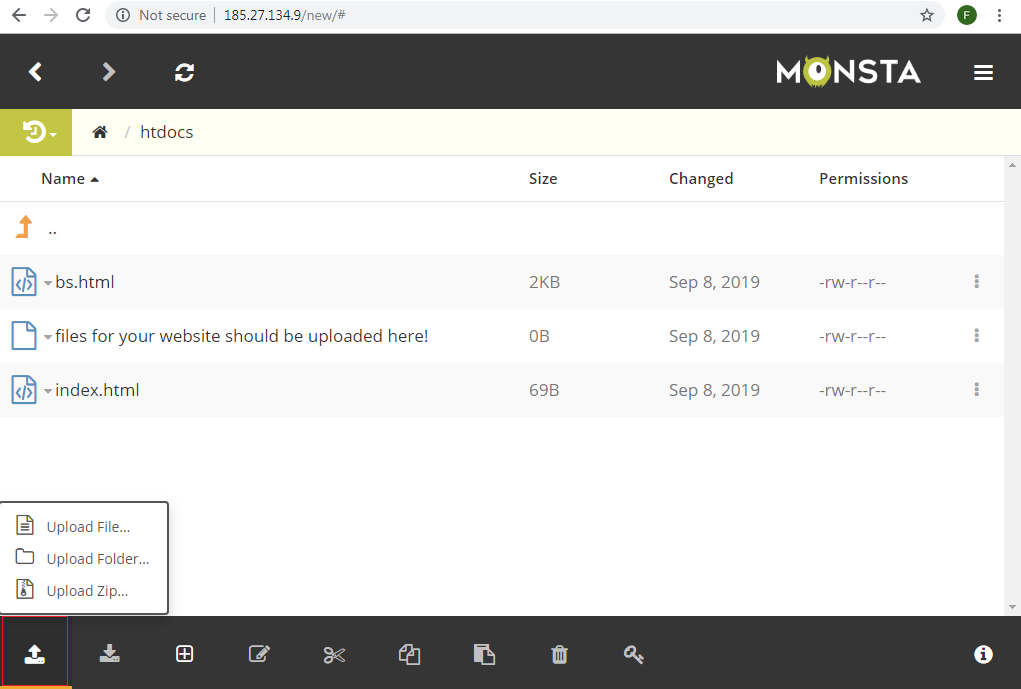Click the Delete trash icon

tap(559, 654)
